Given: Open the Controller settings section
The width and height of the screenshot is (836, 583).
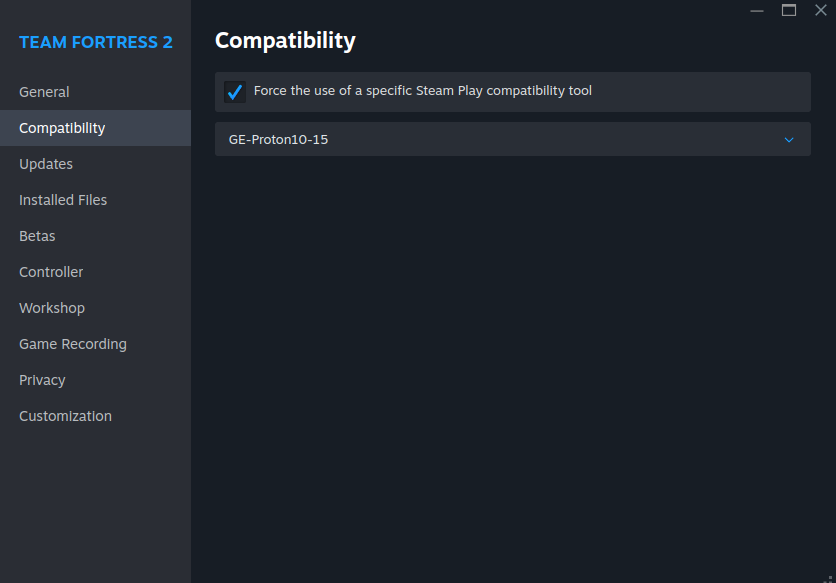Looking at the screenshot, I should (51, 272).
